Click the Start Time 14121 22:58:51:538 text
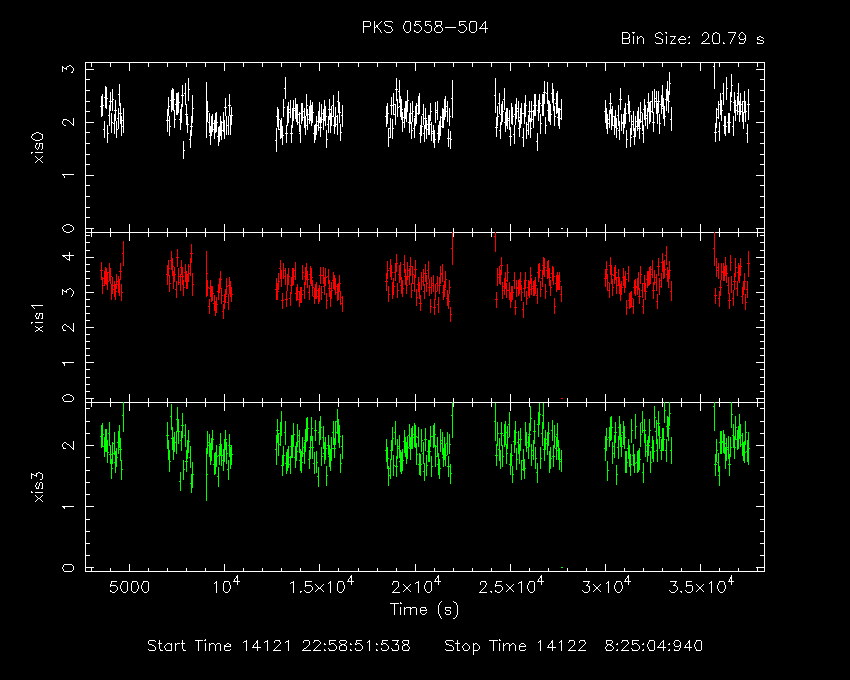 [x=279, y=646]
